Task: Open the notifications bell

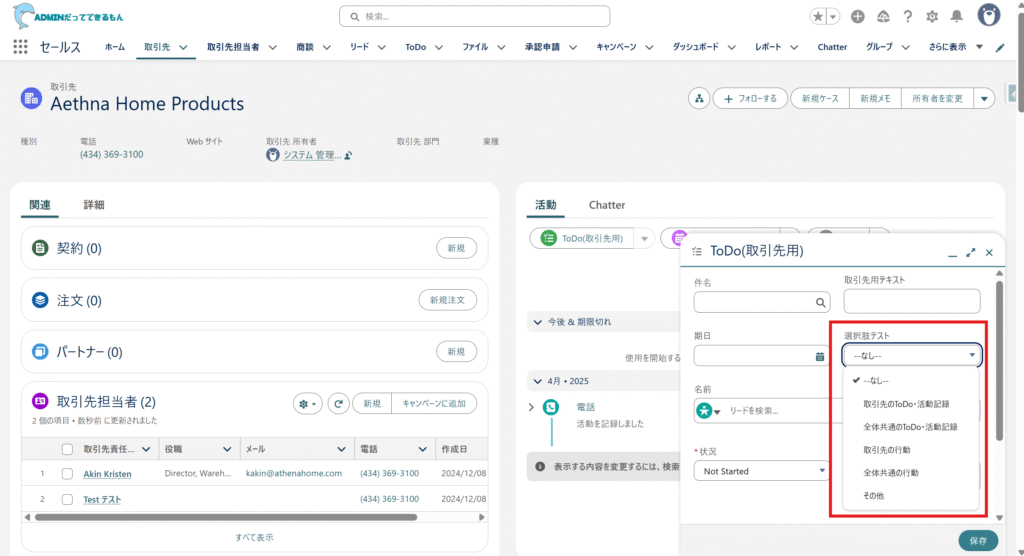Action: pos(957,17)
